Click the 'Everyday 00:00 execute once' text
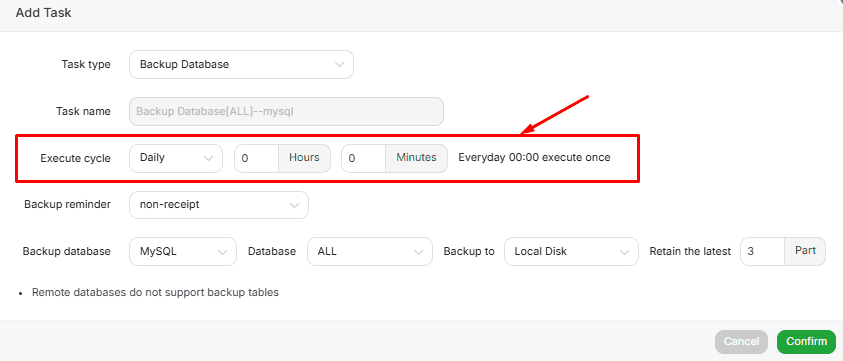Viewport: 843px width, 361px height. point(534,158)
